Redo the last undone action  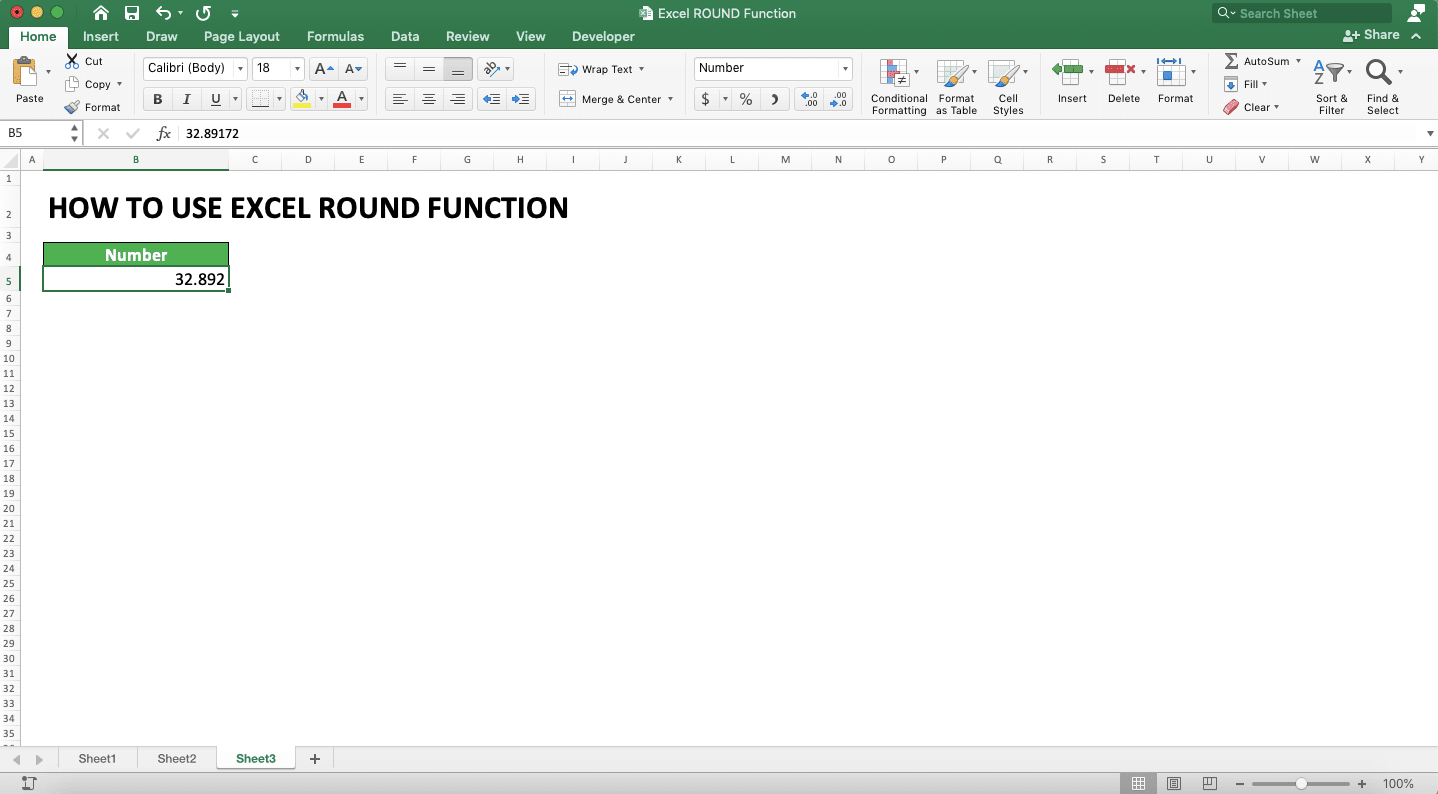point(203,13)
